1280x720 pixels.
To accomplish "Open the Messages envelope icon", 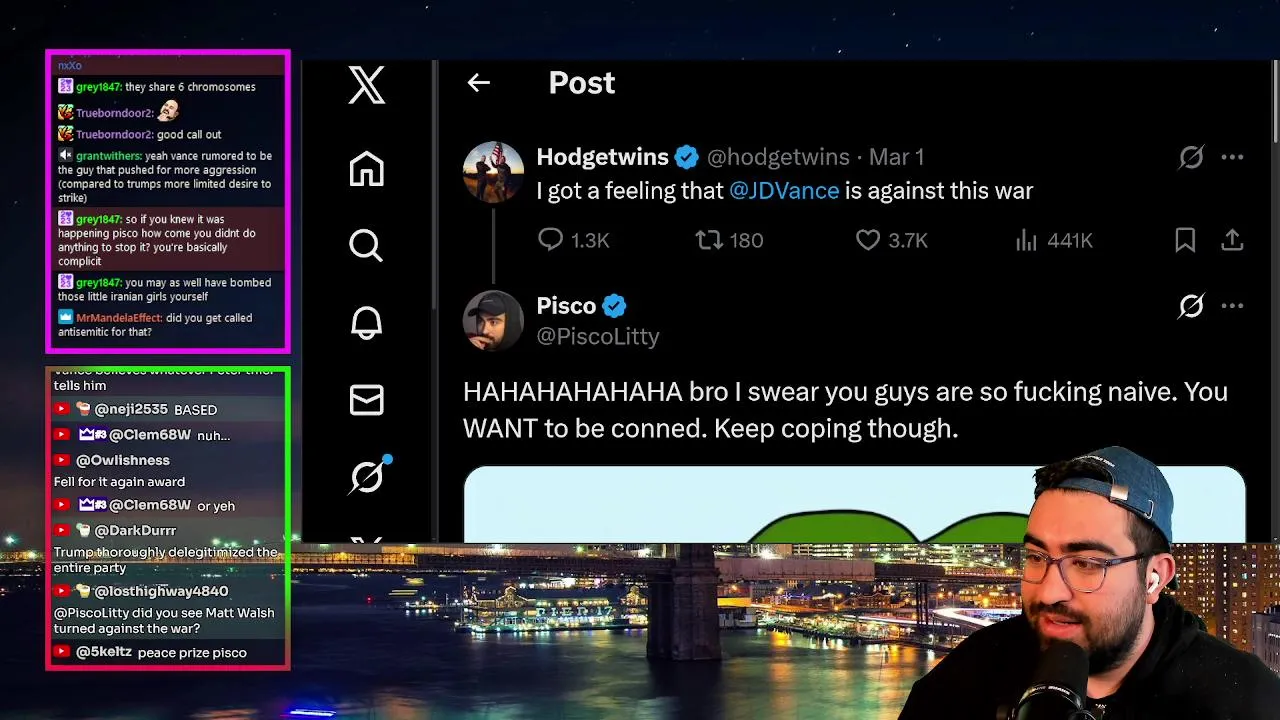I will (366, 400).
